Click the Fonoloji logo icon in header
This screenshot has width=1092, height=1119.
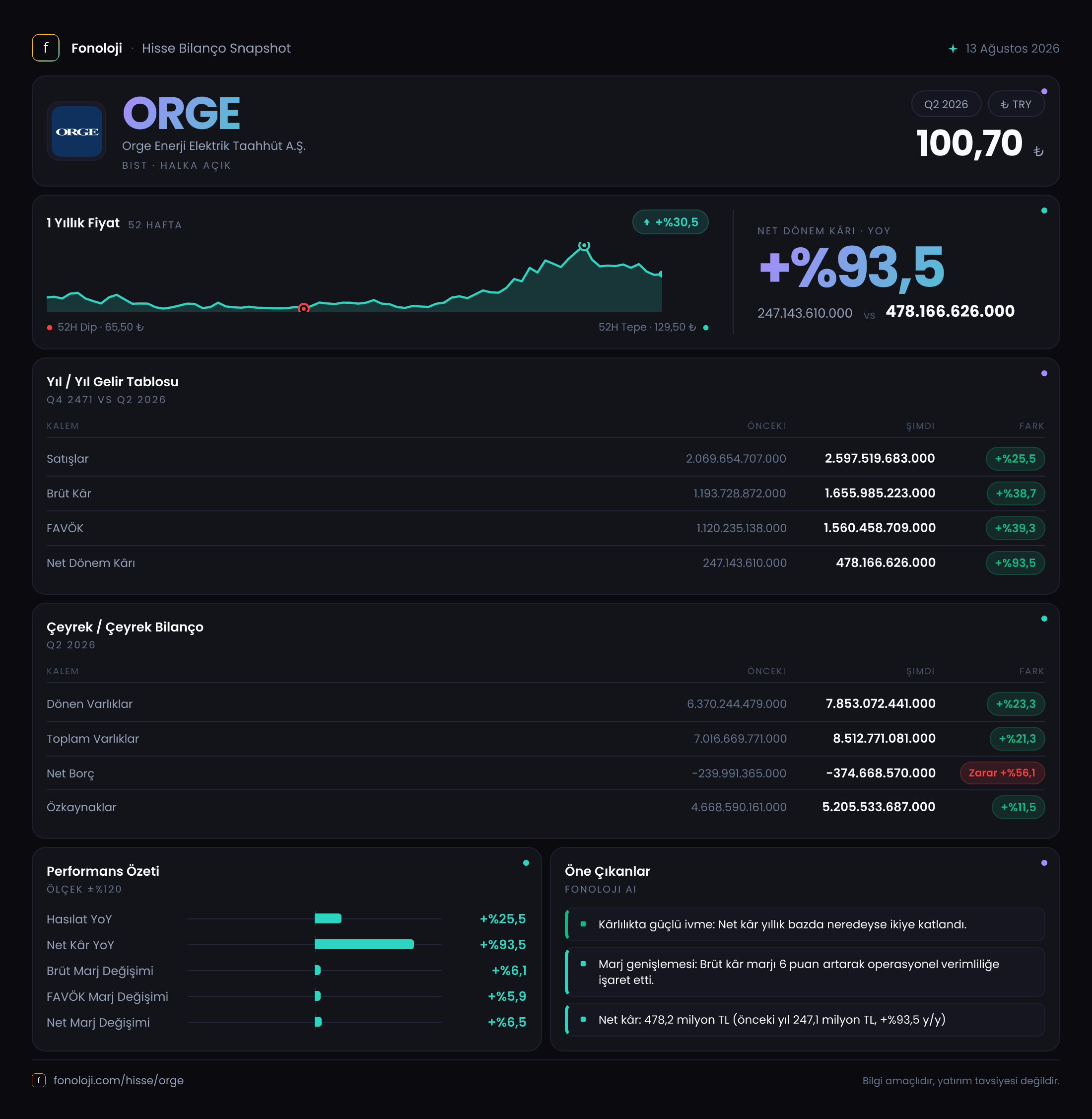point(45,48)
